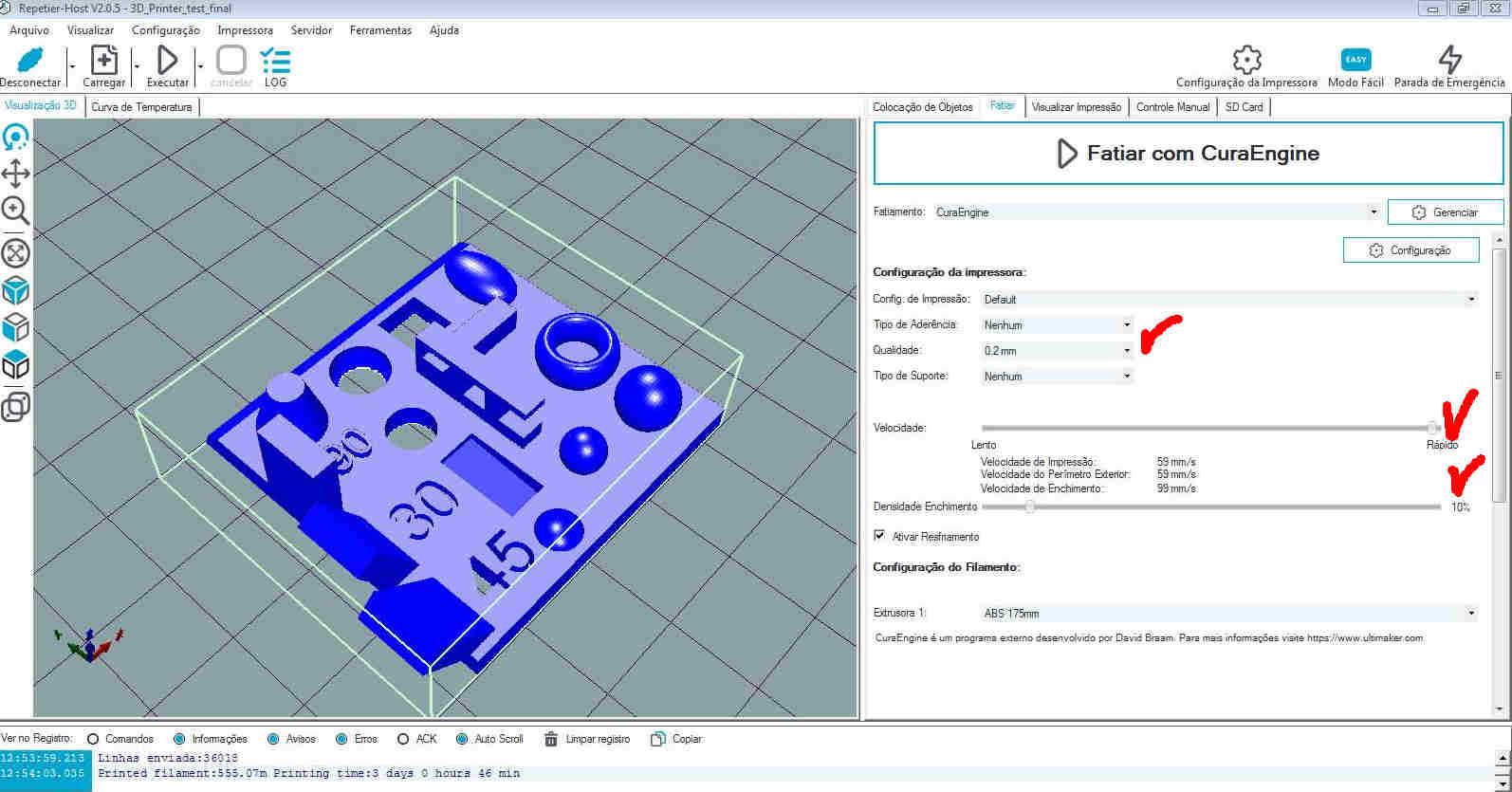
Task: Toggle the parallel projection icon
Action: [x=15, y=407]
